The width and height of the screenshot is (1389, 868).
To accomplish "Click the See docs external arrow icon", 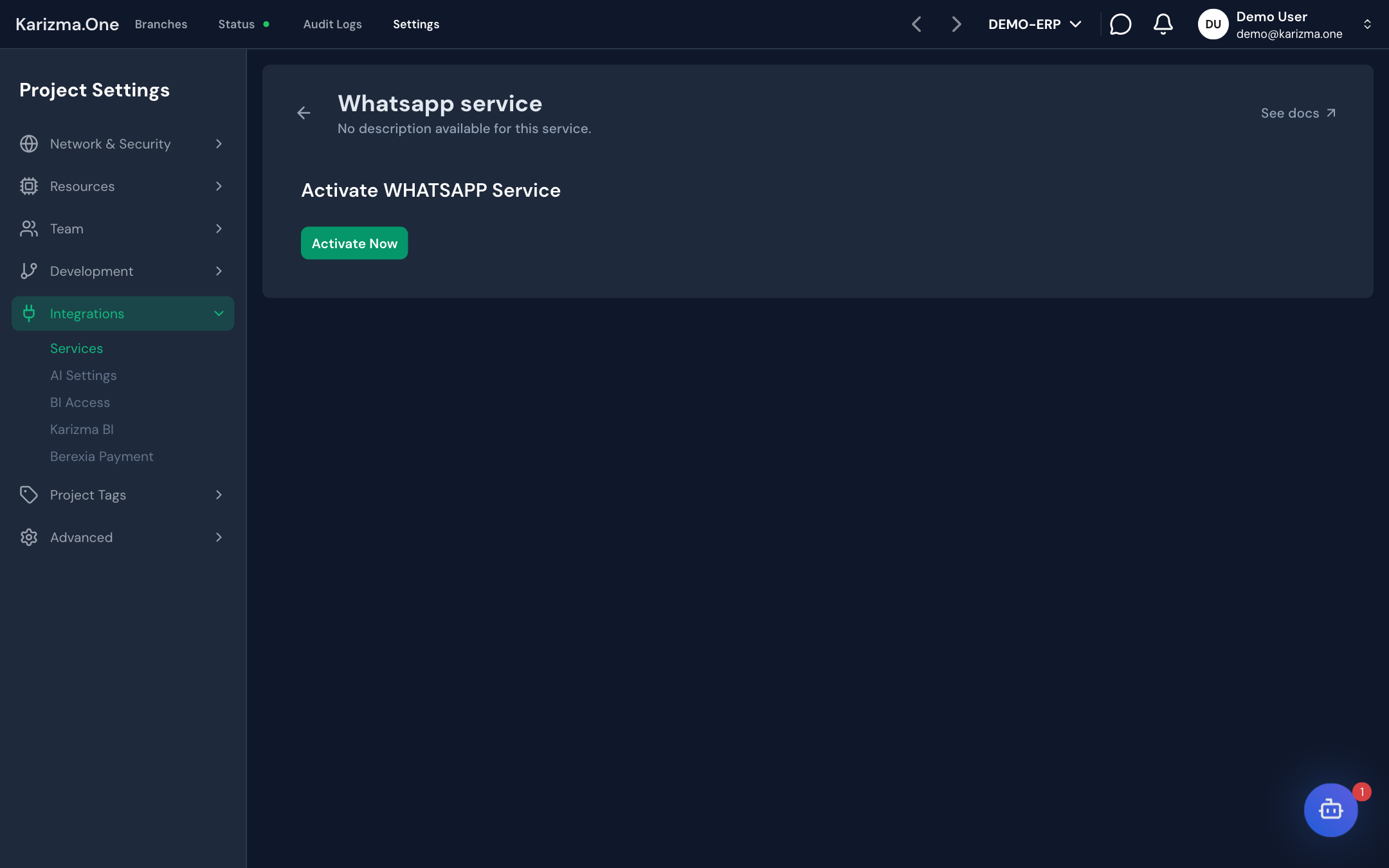I will [x=1331, y=113].
